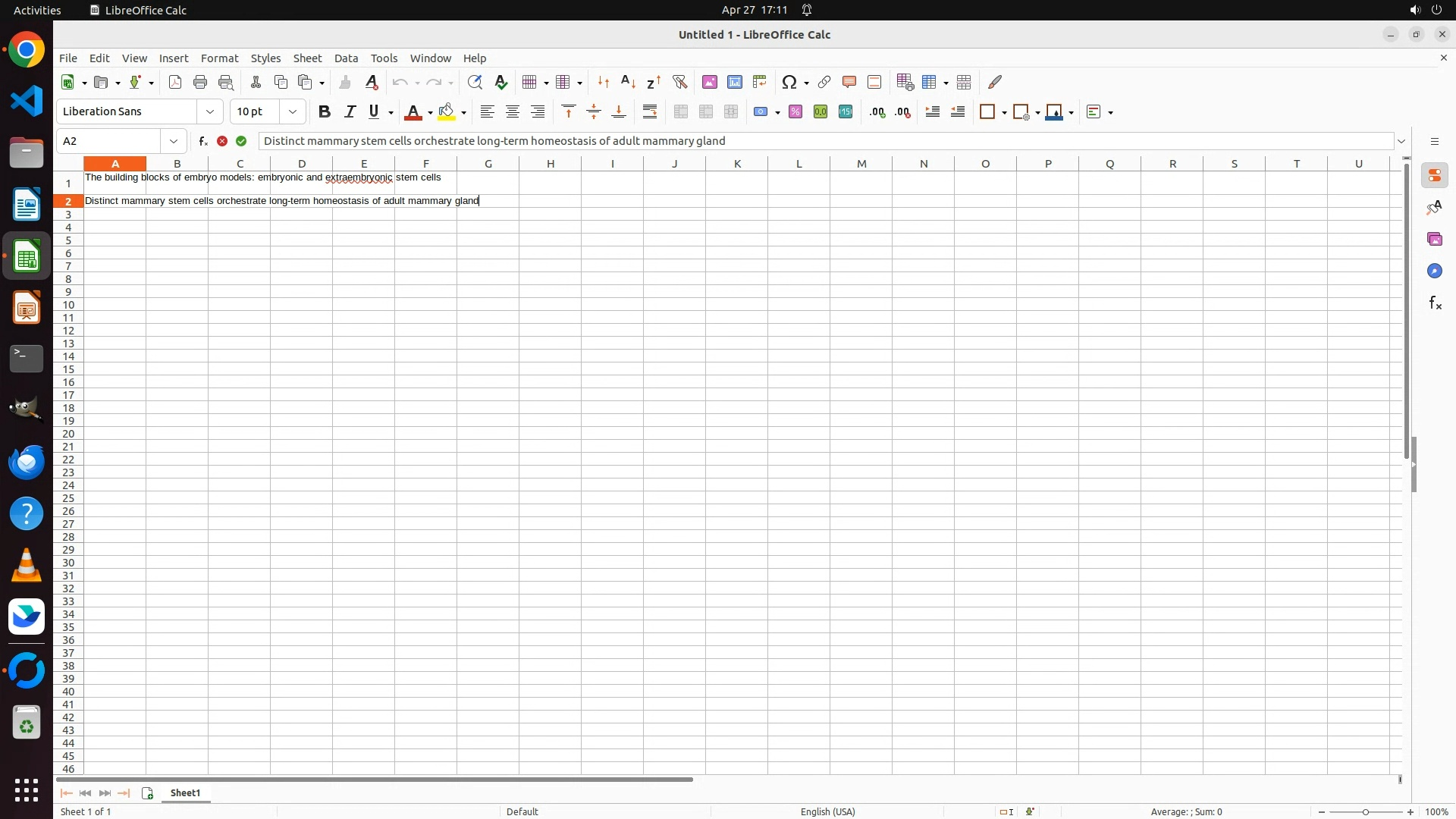Click the Clone Formatting paintbrush icon
The height and width of the screenshot is (819, 1456).
(x=345, y=82)
